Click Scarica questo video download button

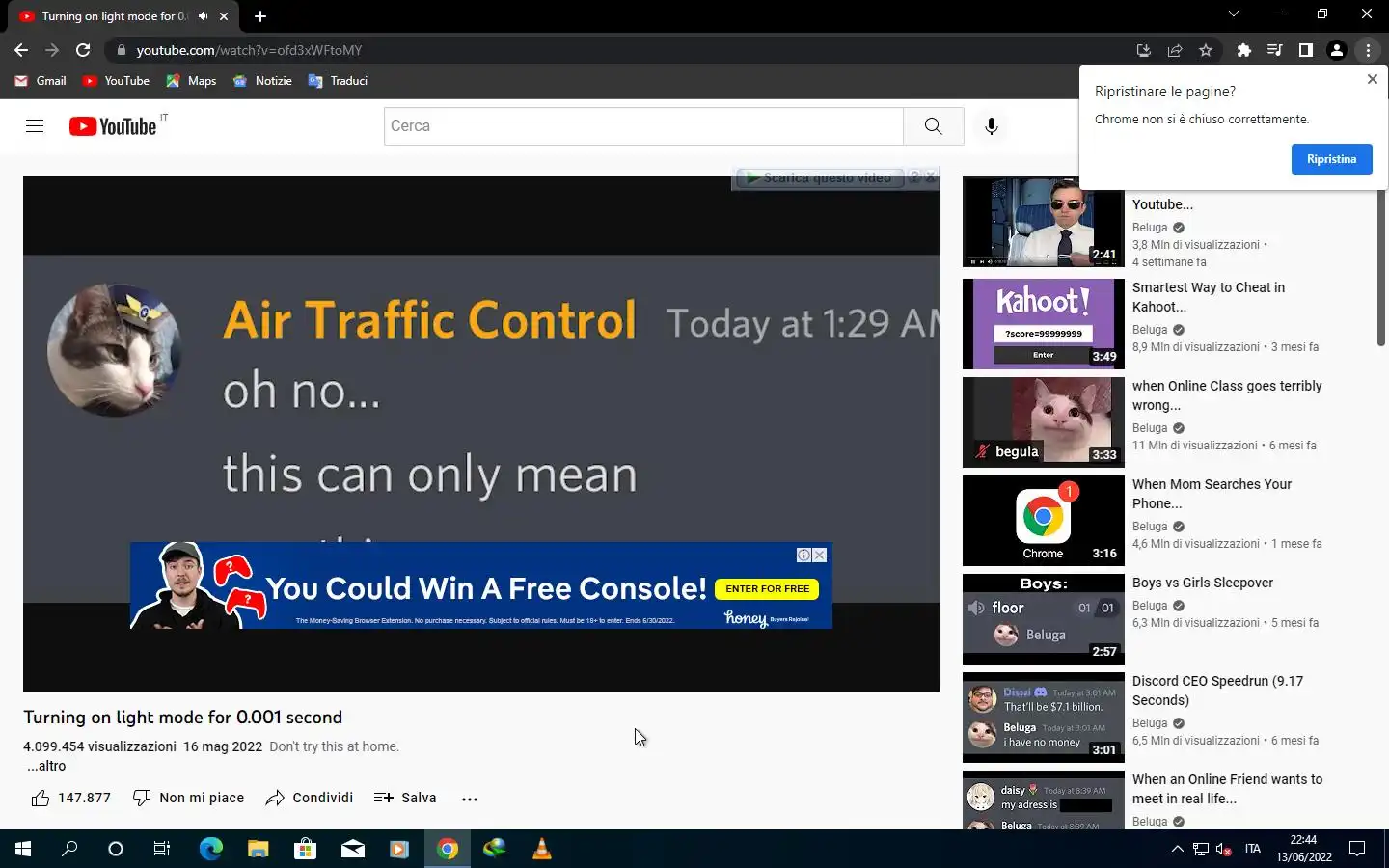click(819, 178)
